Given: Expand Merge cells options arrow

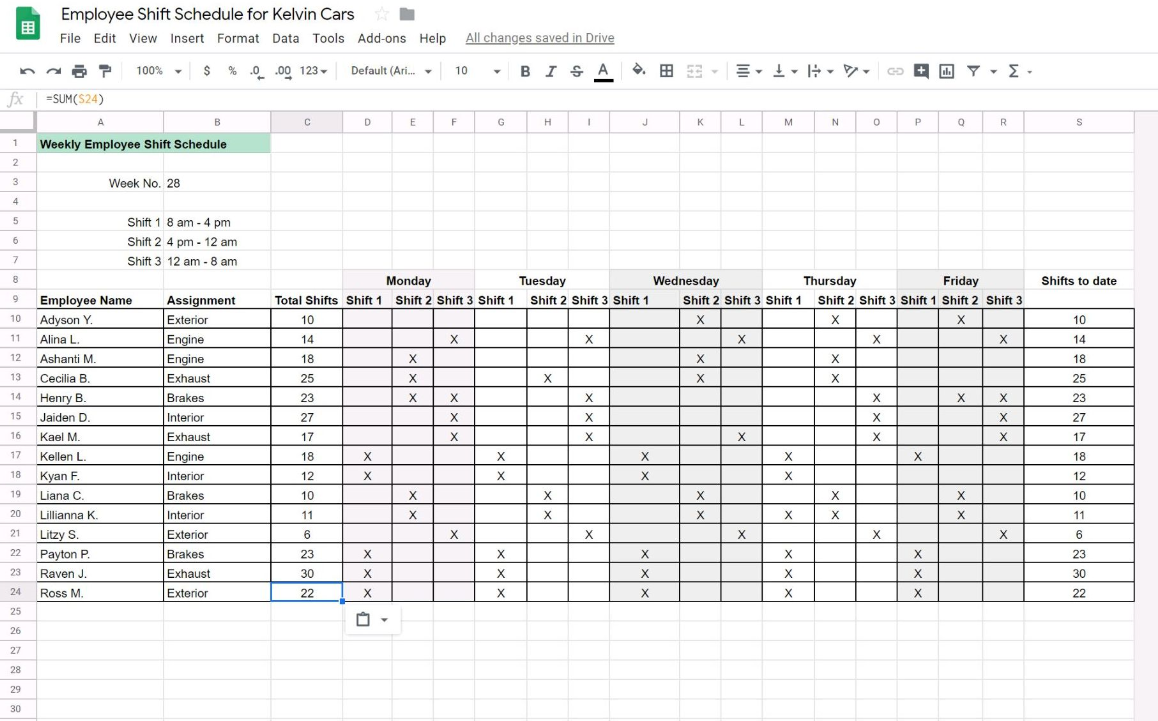Looking at the screenshot, I should point(714,72).
